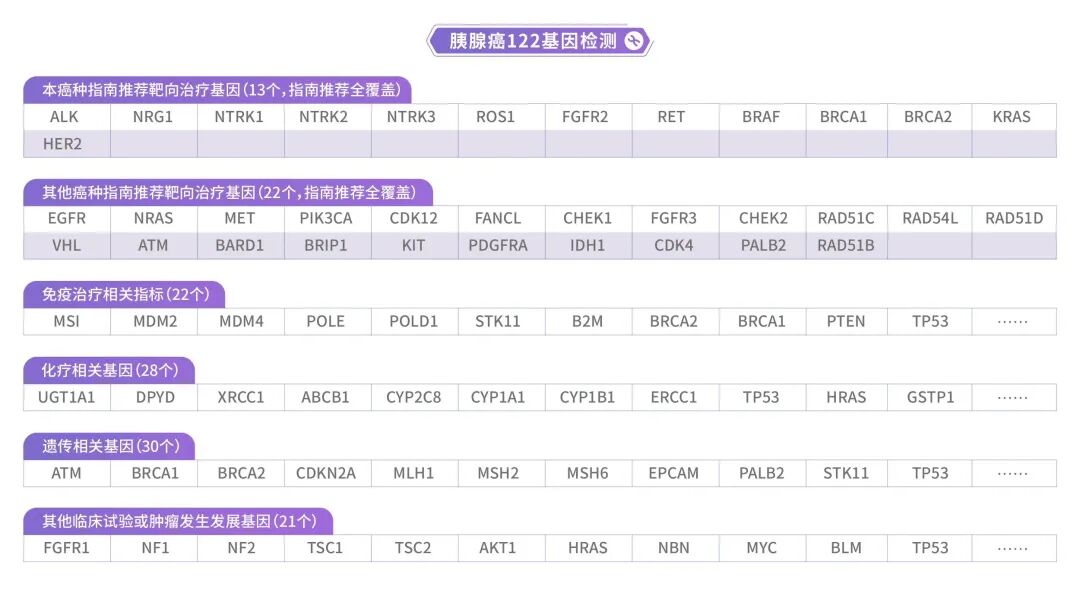Click the MDM4 cell
This screenshot has height=589, width=1080.
[240, 322]
